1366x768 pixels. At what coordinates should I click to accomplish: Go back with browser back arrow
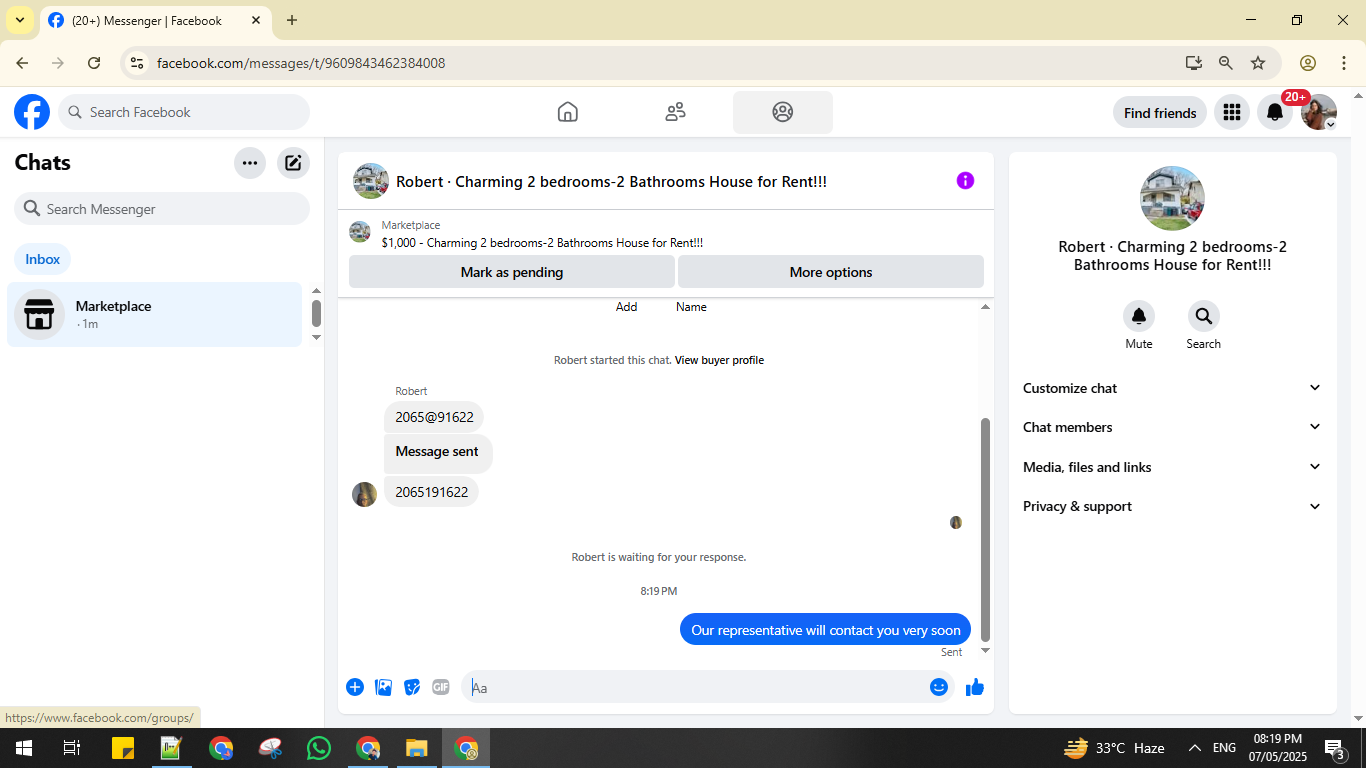[x=22, y=63]
